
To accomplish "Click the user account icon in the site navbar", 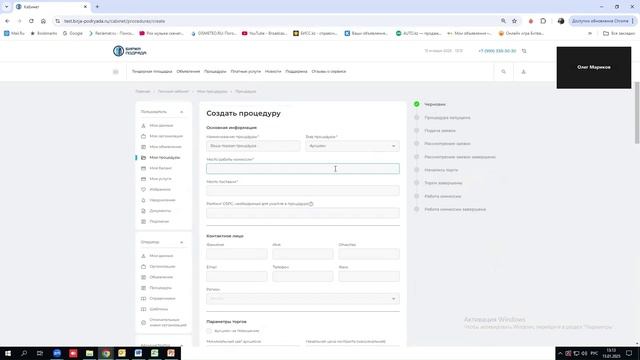I will [523, 72].
